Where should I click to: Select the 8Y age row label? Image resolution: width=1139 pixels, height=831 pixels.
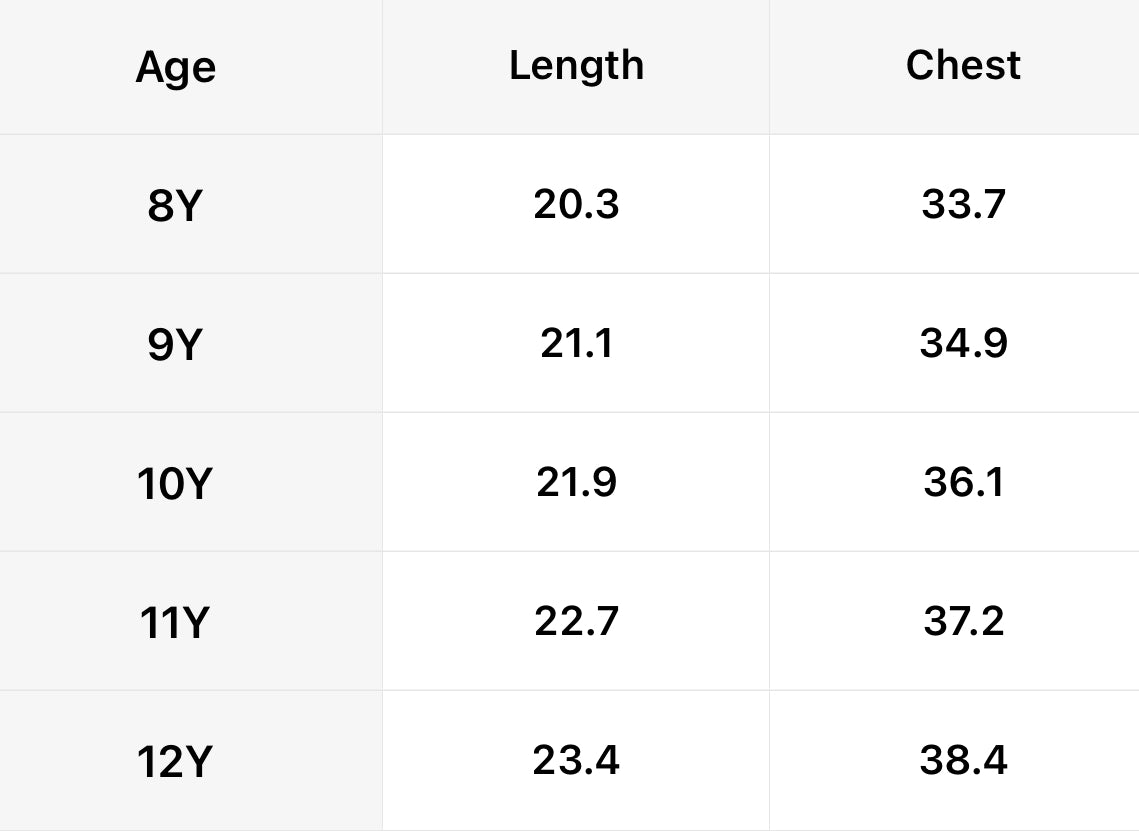coord(174,205)
